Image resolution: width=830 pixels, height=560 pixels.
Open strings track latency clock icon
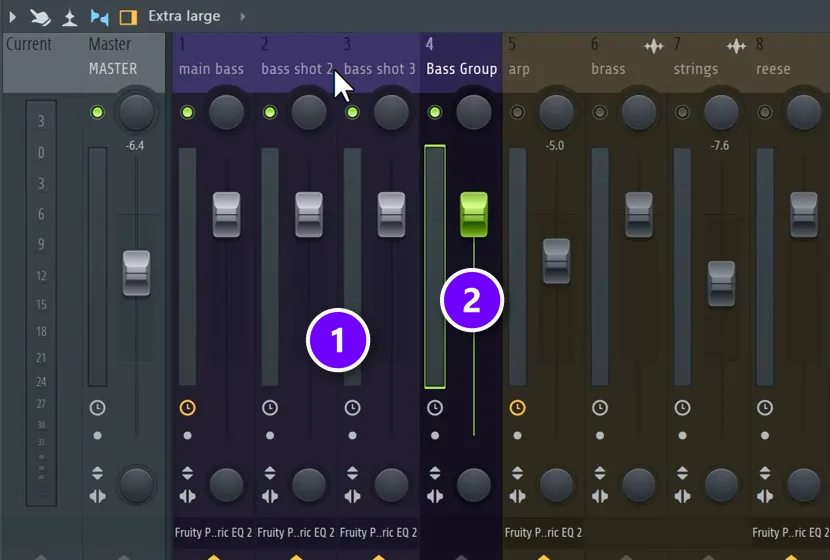point(682,408)
